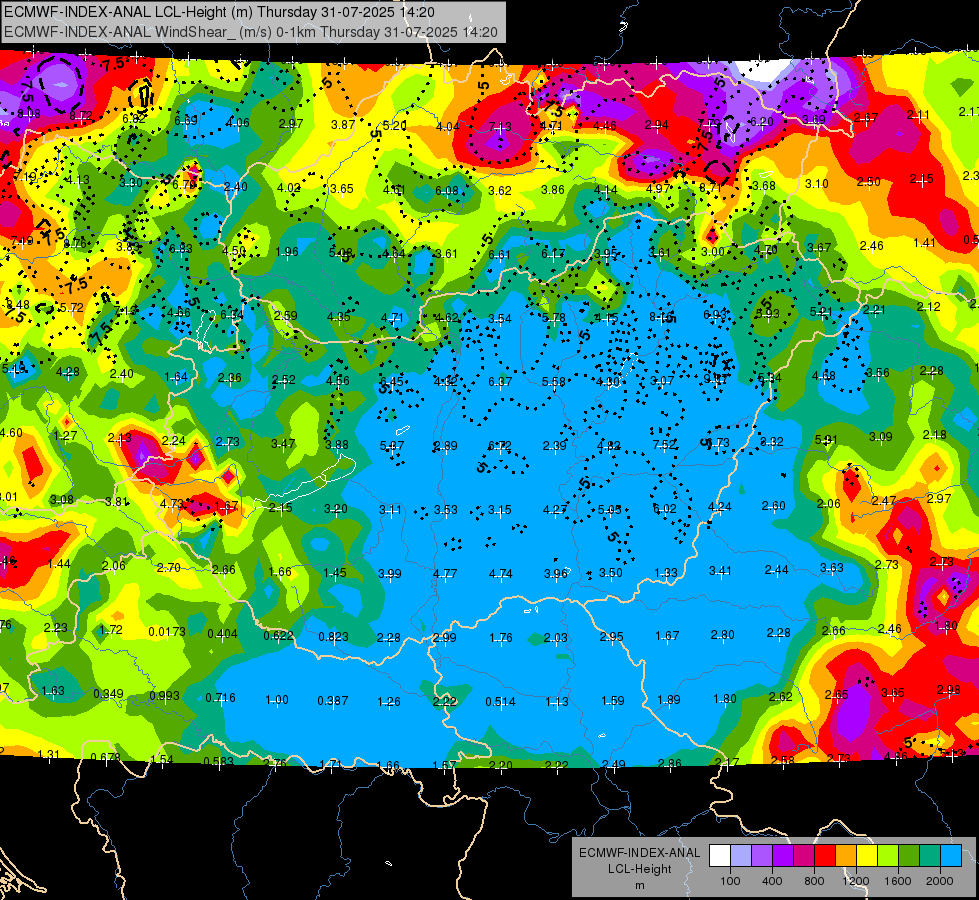This screenshot has width=979, height=900.
Task: Click the wind shear value 0.404
Action: point(222,633)
